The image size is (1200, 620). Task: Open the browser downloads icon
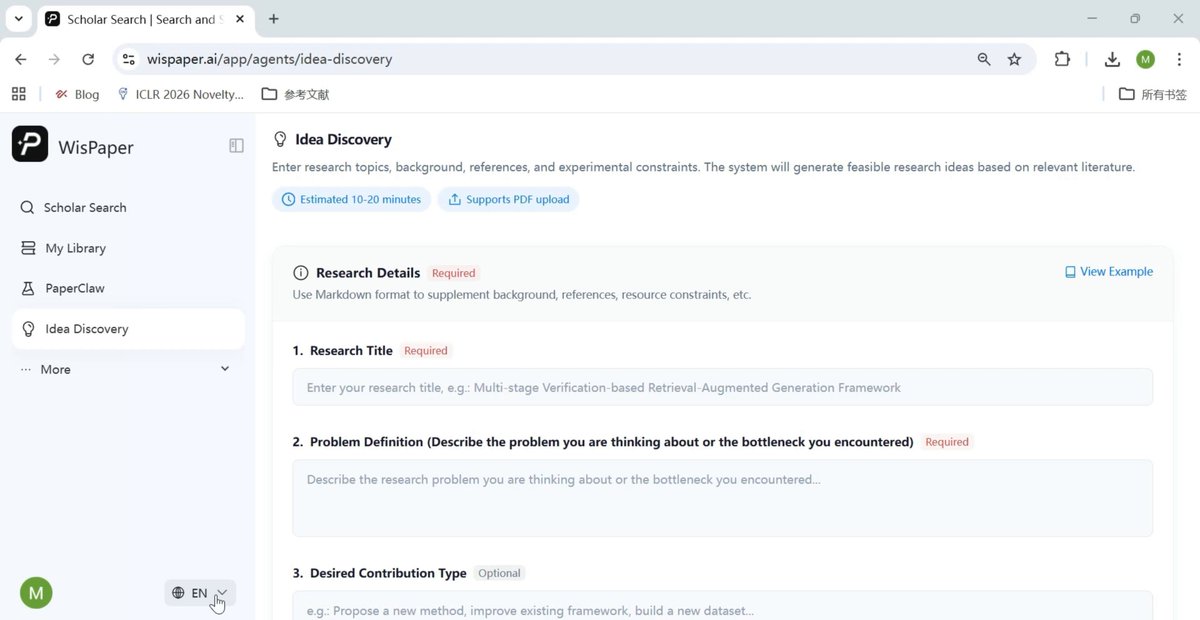(x=1112, y=59)
